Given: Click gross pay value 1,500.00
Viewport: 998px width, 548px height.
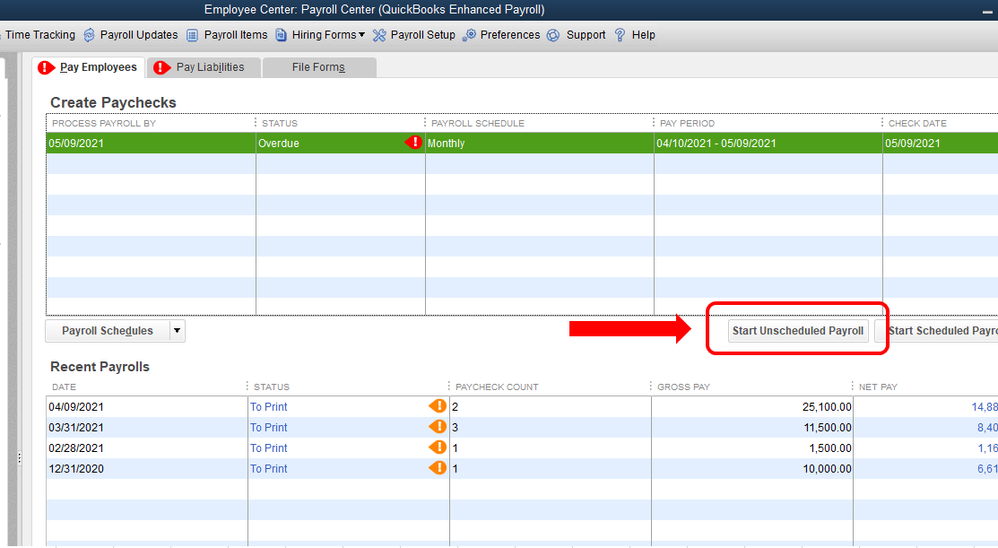Looking at the screenshot, I should pyautogui.click(x=830, y=448).
